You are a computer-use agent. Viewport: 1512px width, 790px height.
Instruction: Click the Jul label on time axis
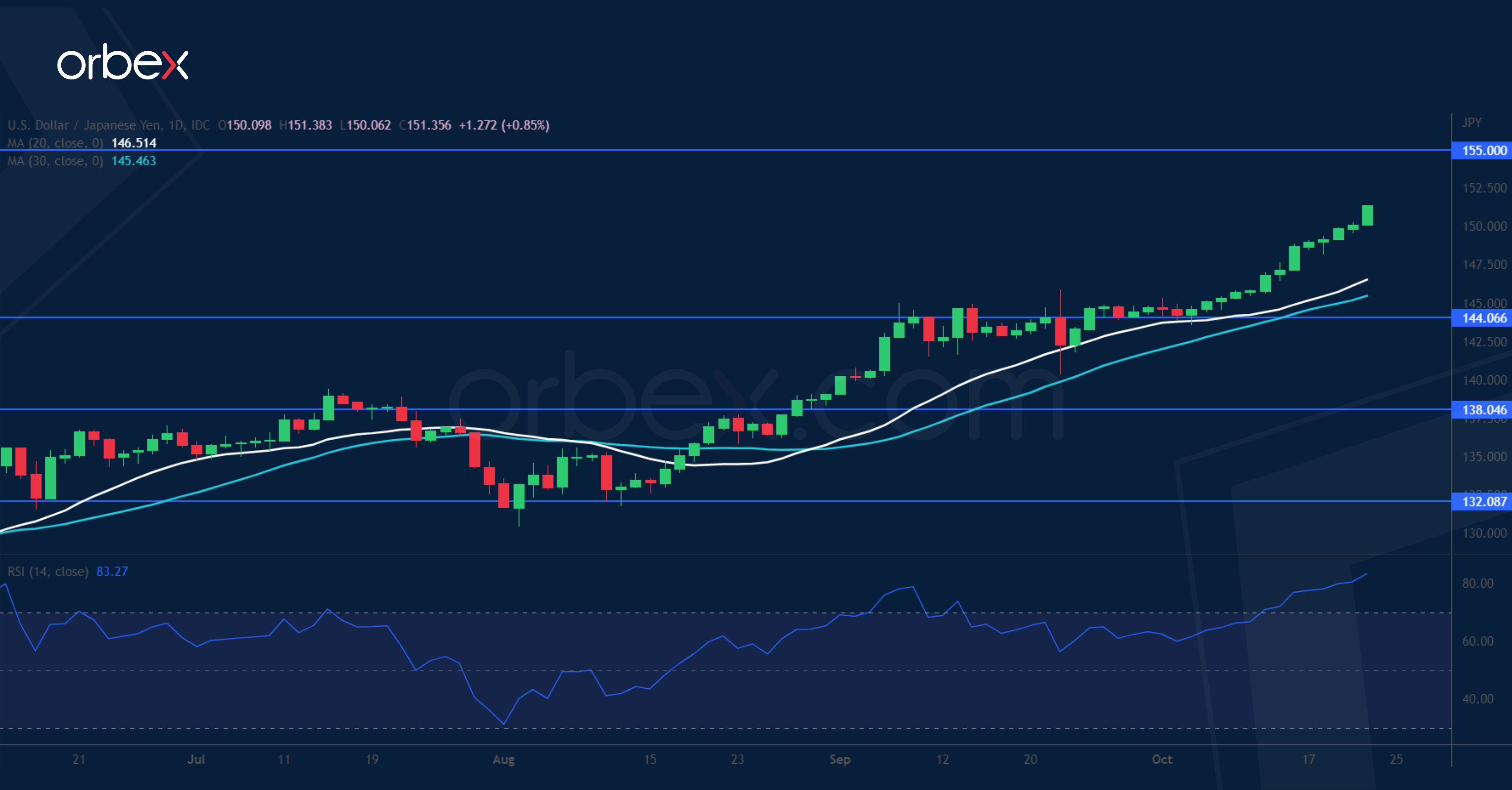pos(196,759)
